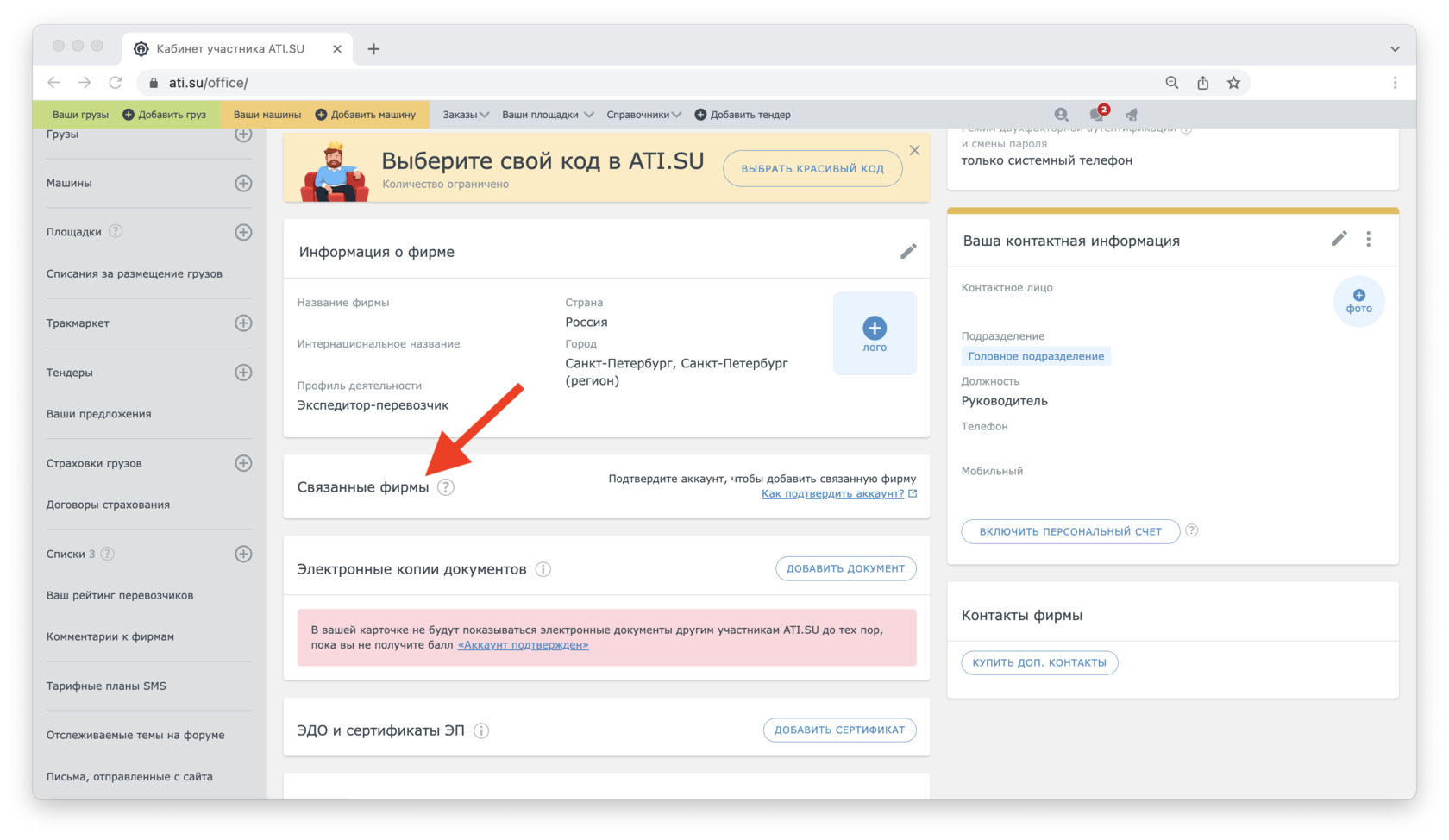The width and height of the screenshot is (1449, 840).
Task: Show info about ЭДО и сертификаты ЭП
Action: point(481,730)
